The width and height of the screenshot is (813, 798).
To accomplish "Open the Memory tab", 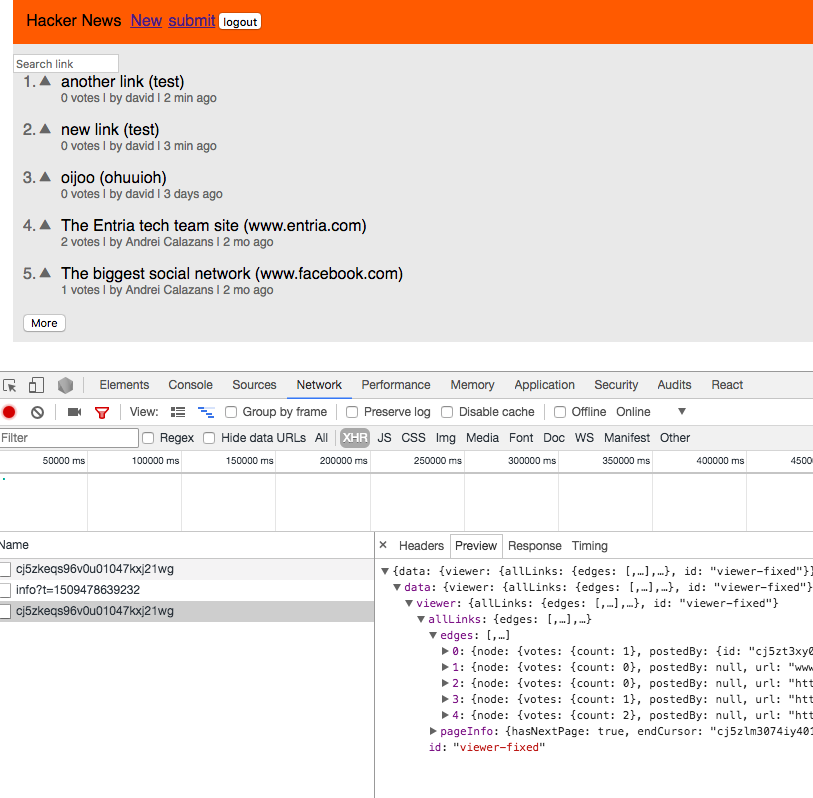I will point(472,385).
